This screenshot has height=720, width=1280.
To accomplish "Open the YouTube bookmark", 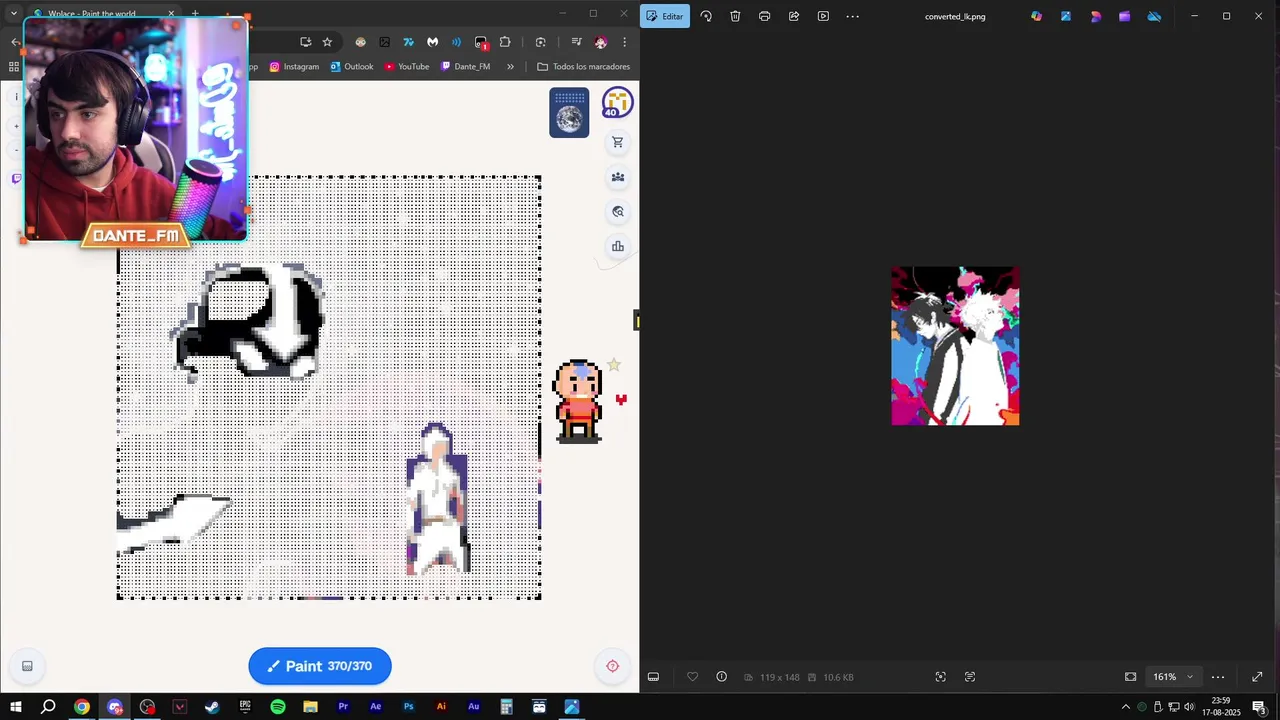I will (x=406, y=67).
